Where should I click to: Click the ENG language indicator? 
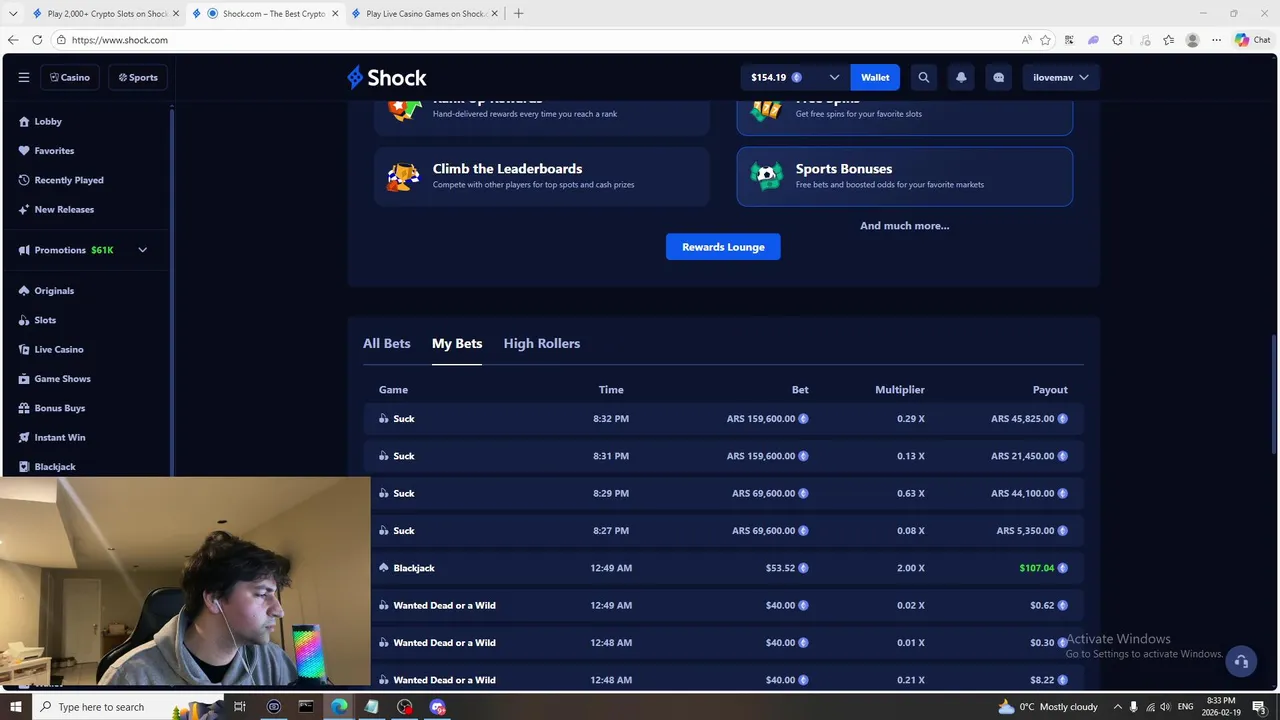point(1185,707)
